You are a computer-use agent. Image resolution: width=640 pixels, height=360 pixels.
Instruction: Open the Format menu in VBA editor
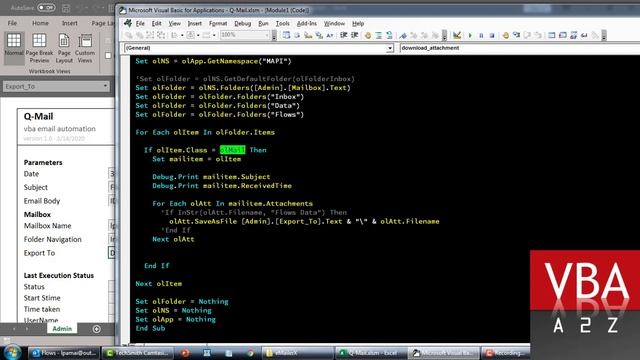point(218,24)
